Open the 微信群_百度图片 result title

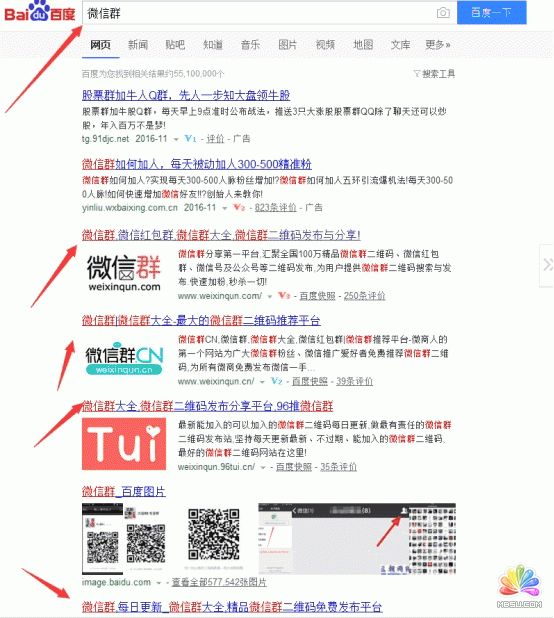pos(124,491)
